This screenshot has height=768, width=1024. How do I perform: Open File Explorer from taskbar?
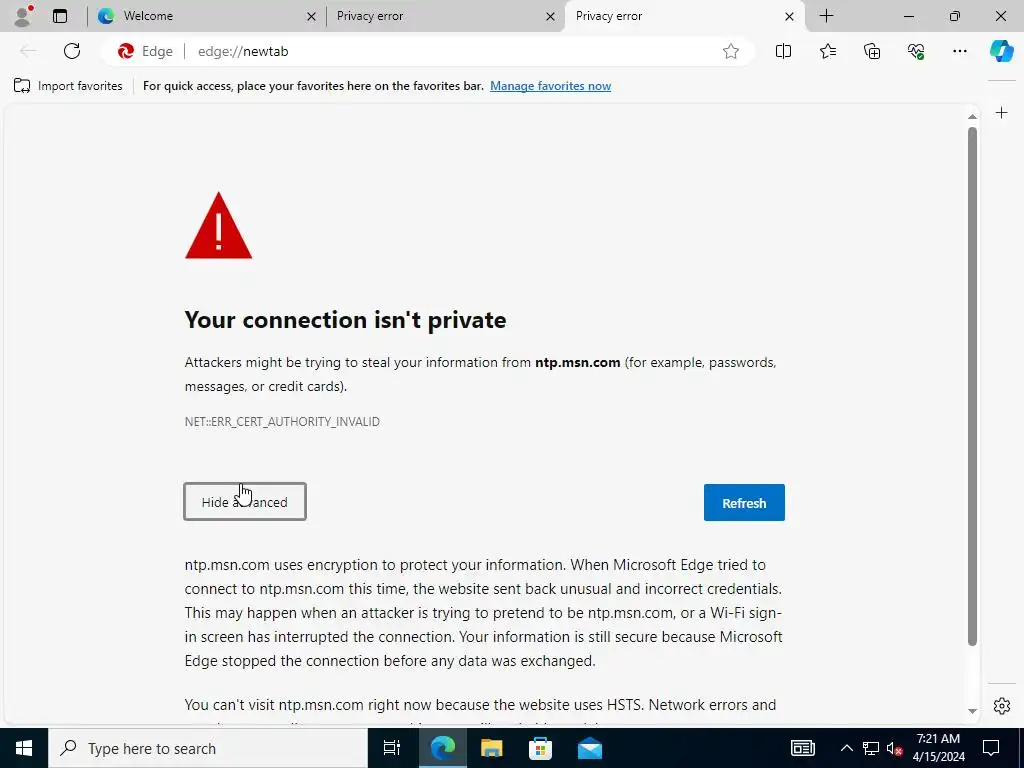[491, 748]
